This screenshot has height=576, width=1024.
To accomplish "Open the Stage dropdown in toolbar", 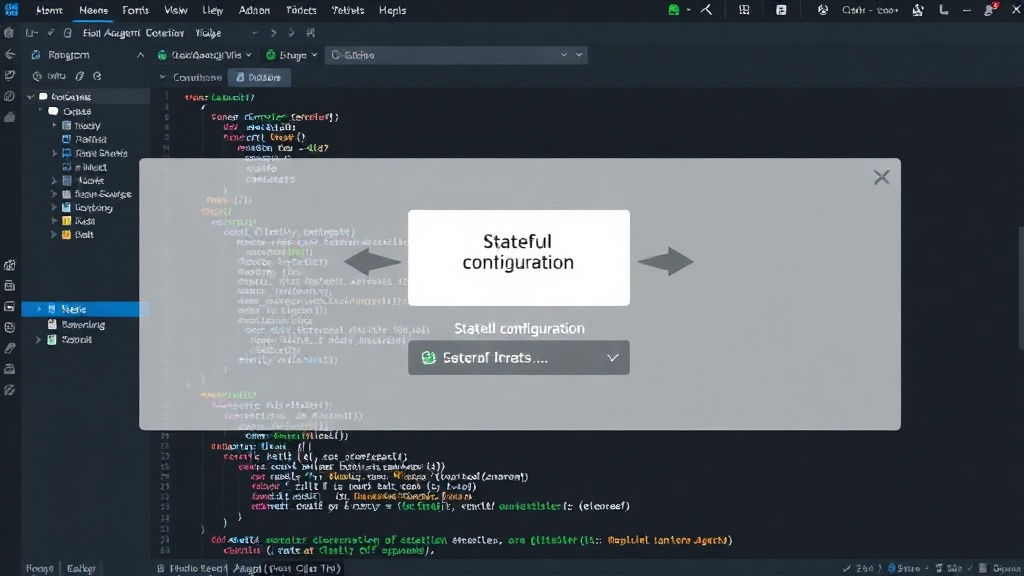I will (291, 56).
